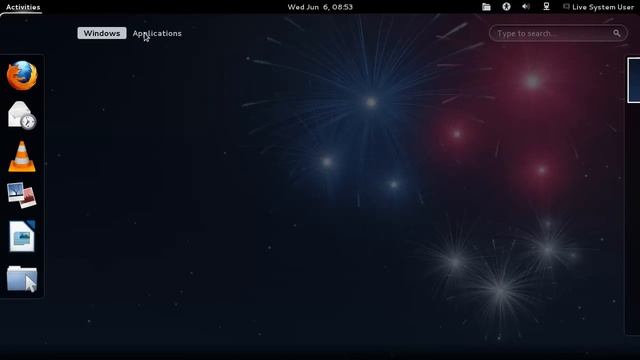Launch the LibreOffice document icon in the dash

22,236
